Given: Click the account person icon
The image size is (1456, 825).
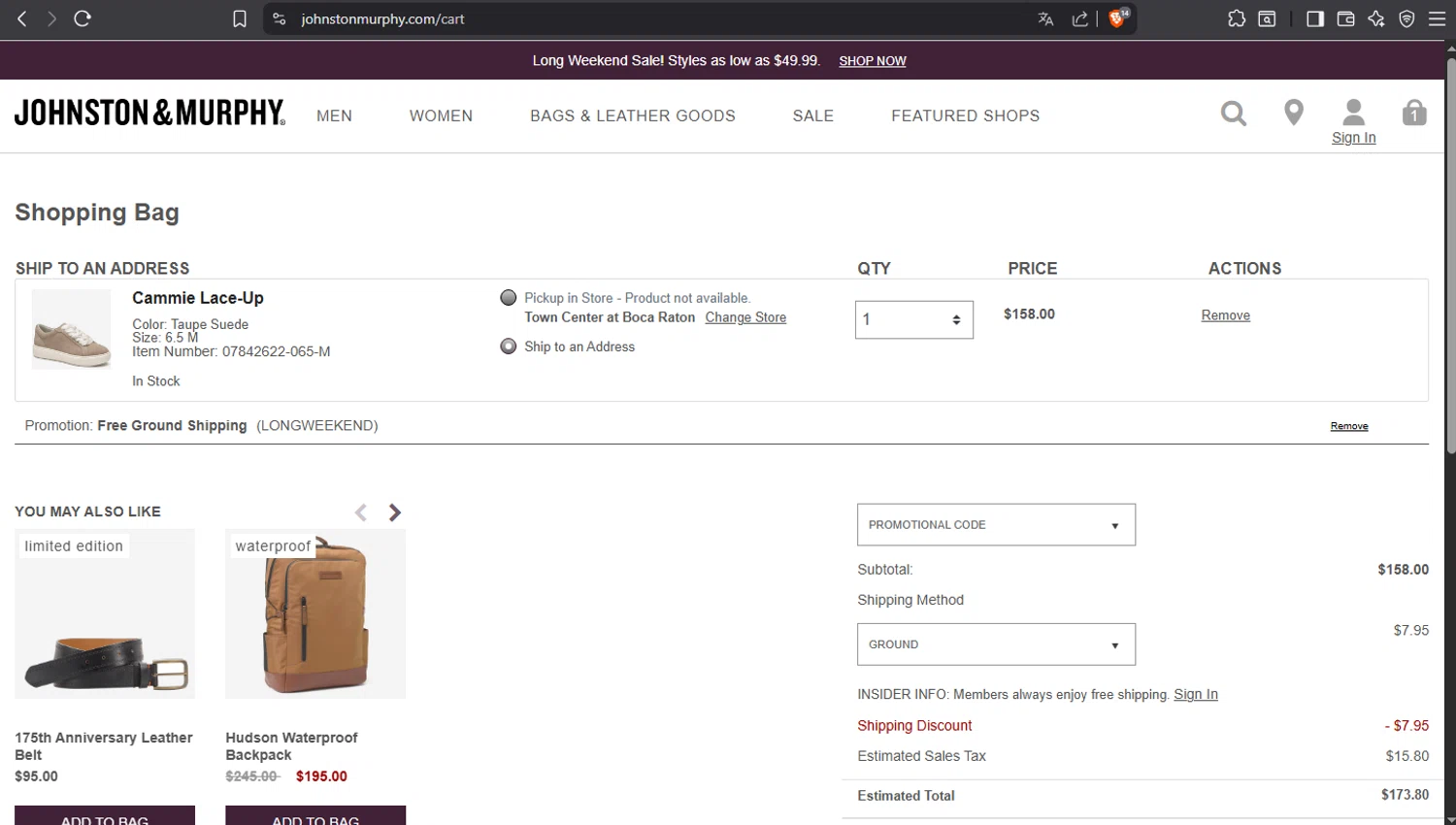Looking at the screenshot, I should [x=1353, y=112].
